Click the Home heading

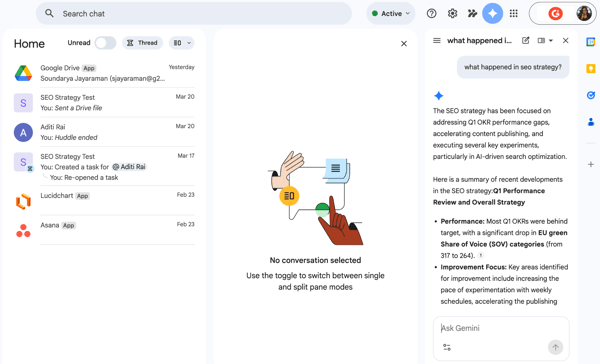pyautogui.click(x=29, y=44)
